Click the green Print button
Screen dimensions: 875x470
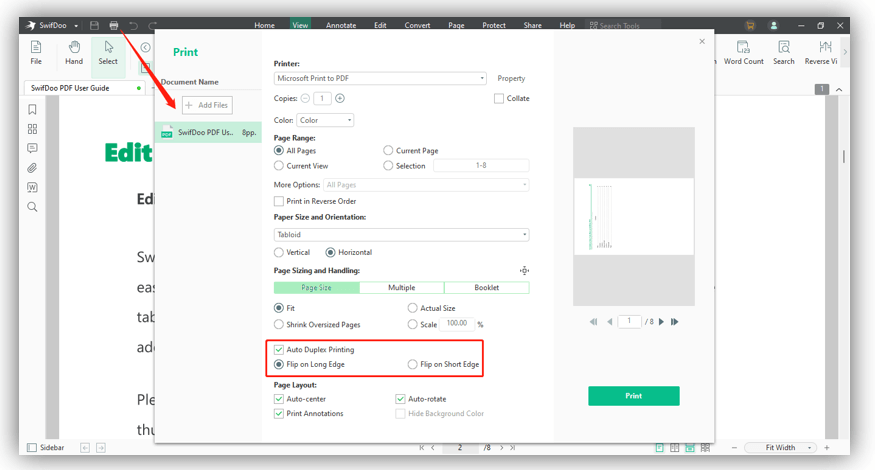click(633, 396)
